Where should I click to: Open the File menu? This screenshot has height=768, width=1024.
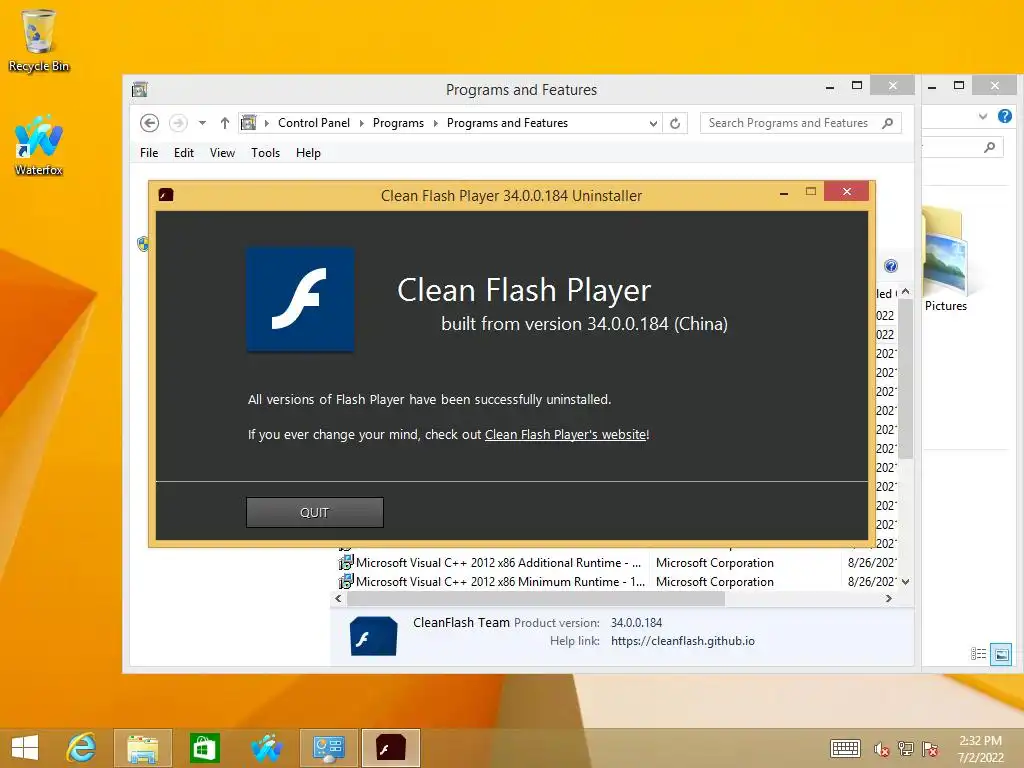click(149, 153)
